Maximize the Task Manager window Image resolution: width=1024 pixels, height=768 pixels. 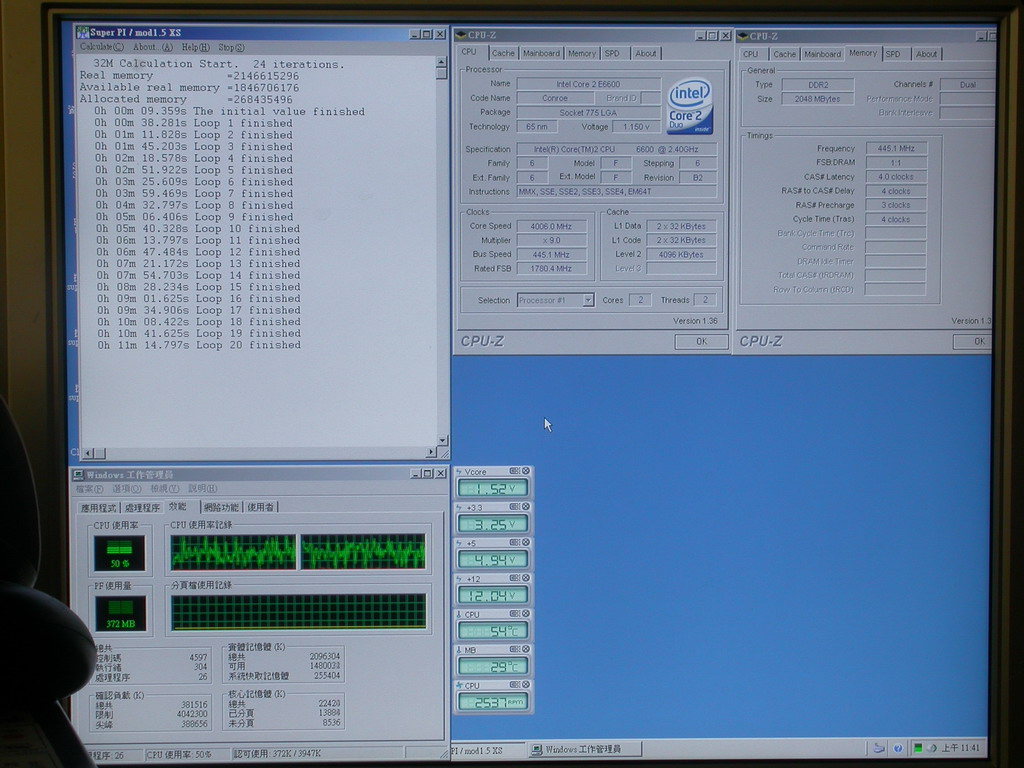[428, 473]
